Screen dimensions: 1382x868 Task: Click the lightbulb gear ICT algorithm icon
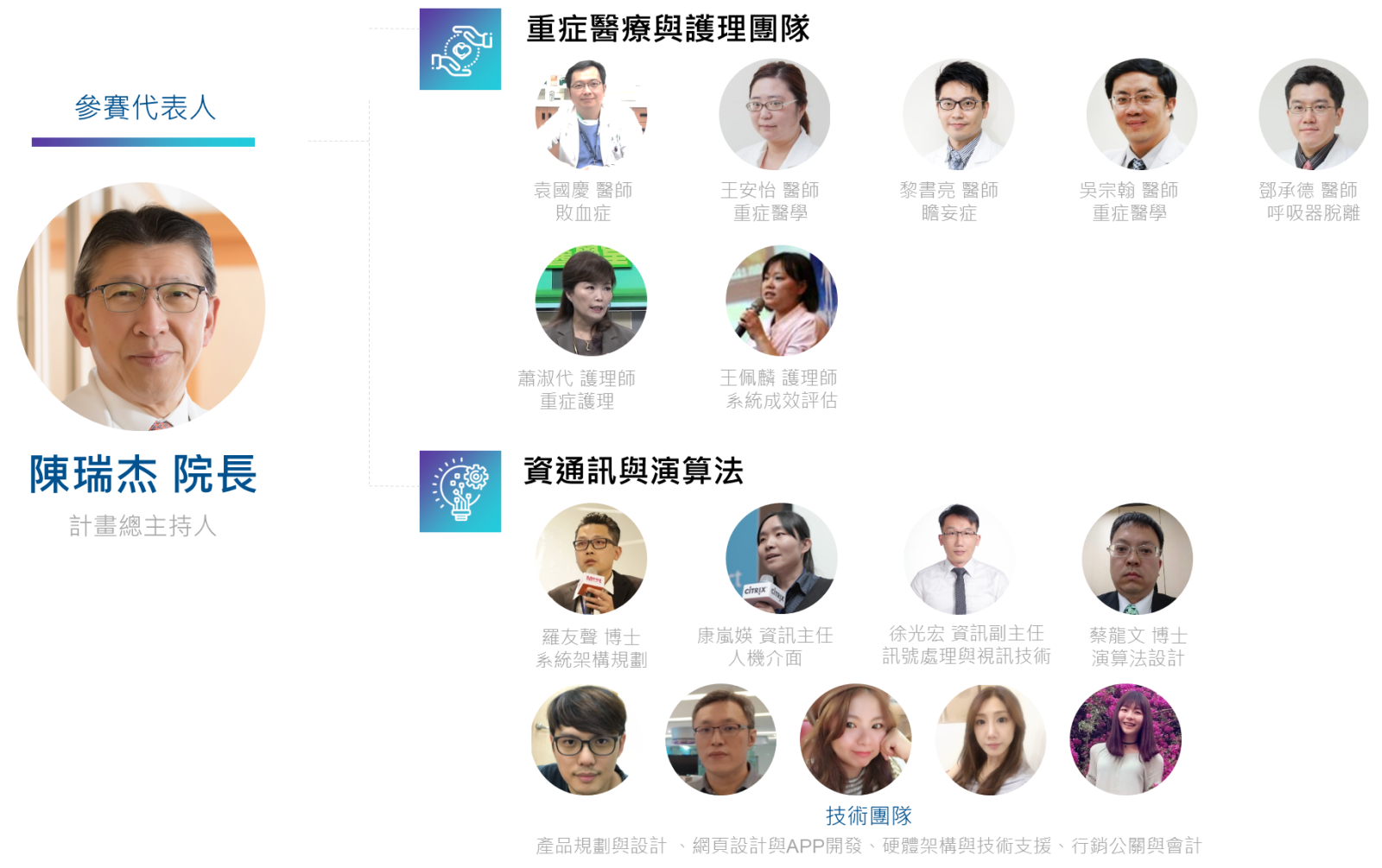(460, 491)
